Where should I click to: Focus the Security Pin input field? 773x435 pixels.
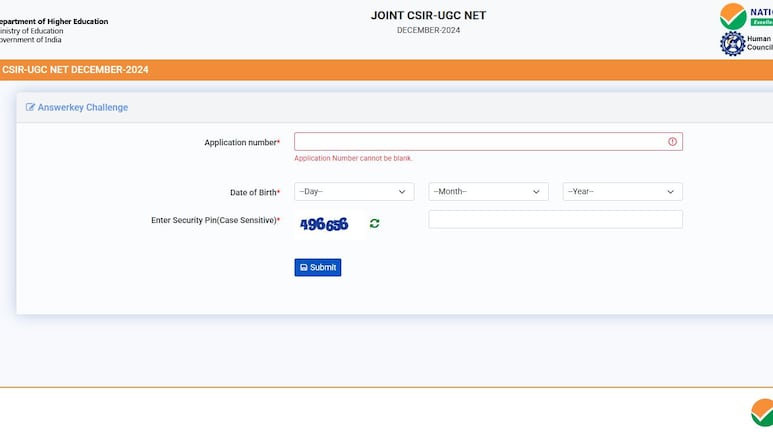[556, 219]
